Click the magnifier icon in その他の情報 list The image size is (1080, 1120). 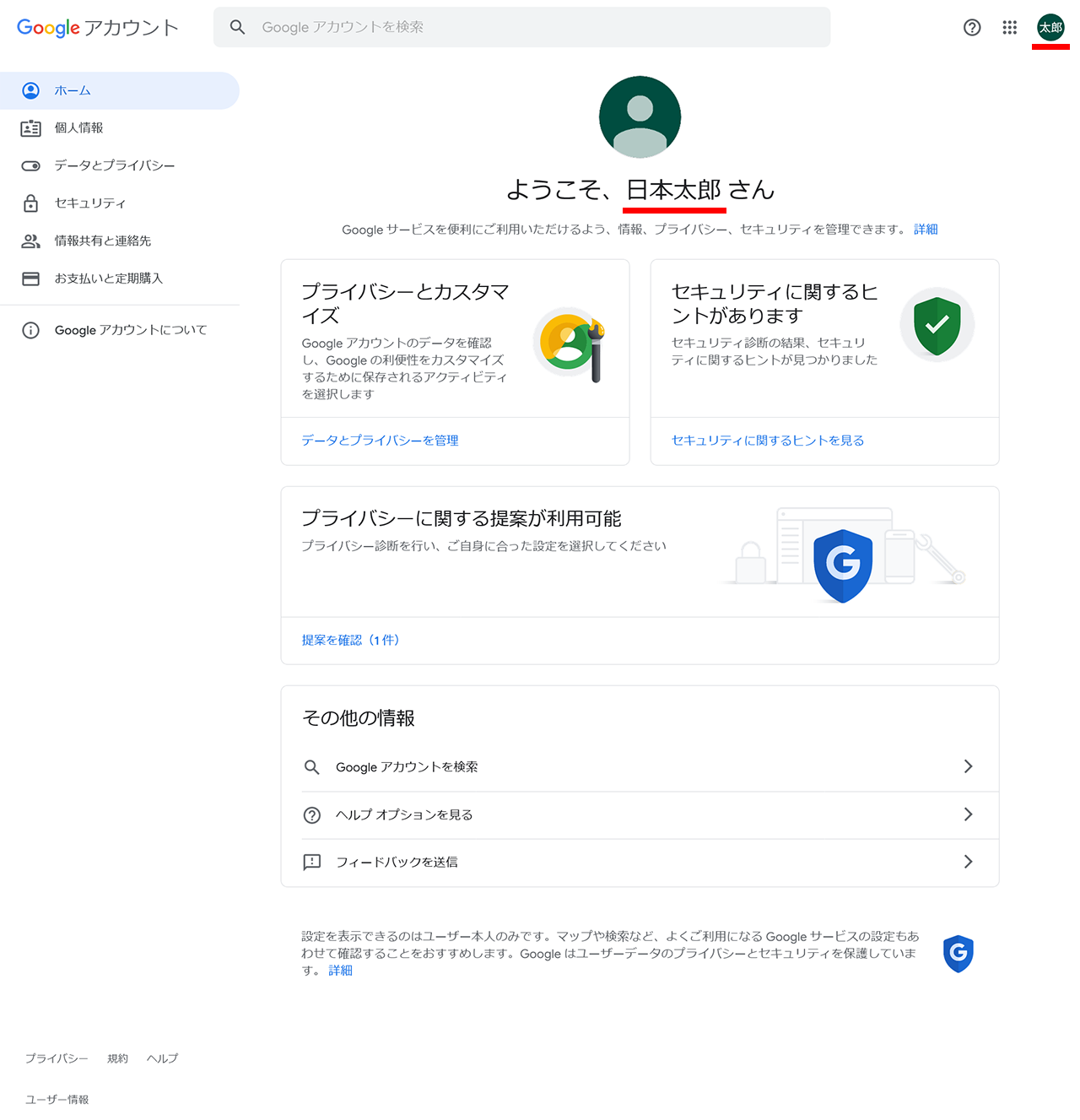[x=312, y=767]
